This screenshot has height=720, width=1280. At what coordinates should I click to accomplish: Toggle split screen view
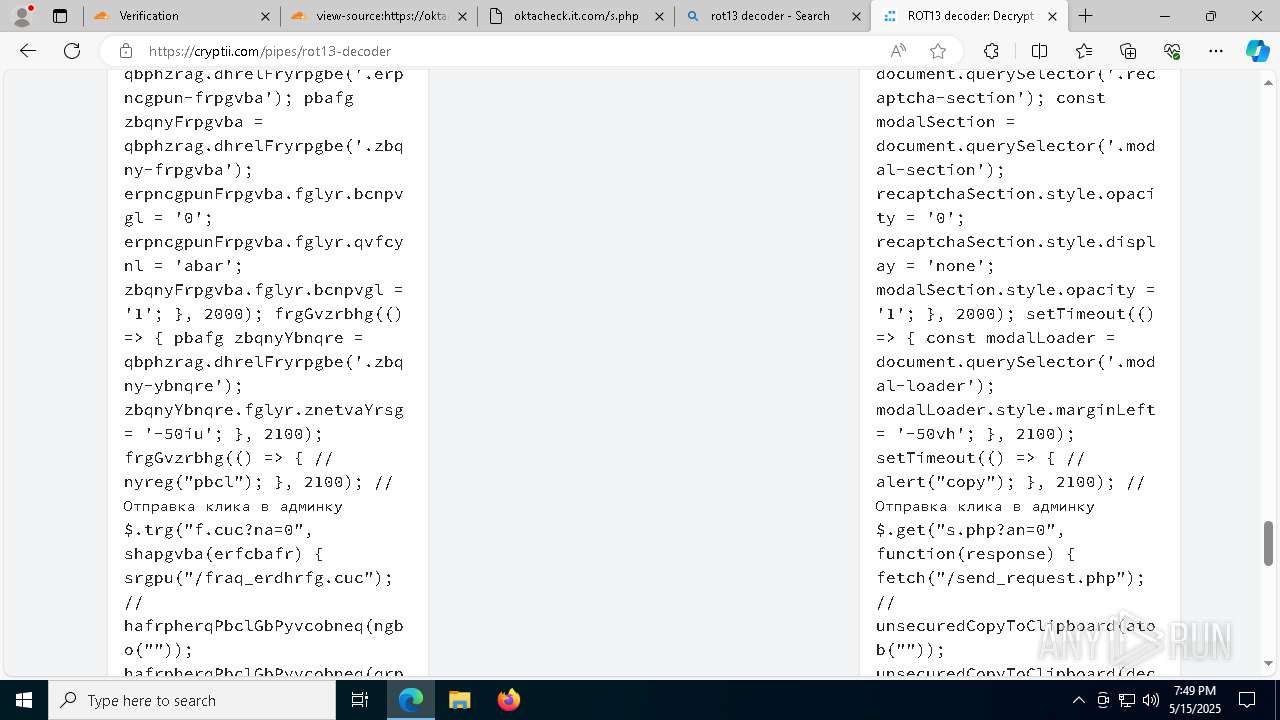[x=1039, y=51]
